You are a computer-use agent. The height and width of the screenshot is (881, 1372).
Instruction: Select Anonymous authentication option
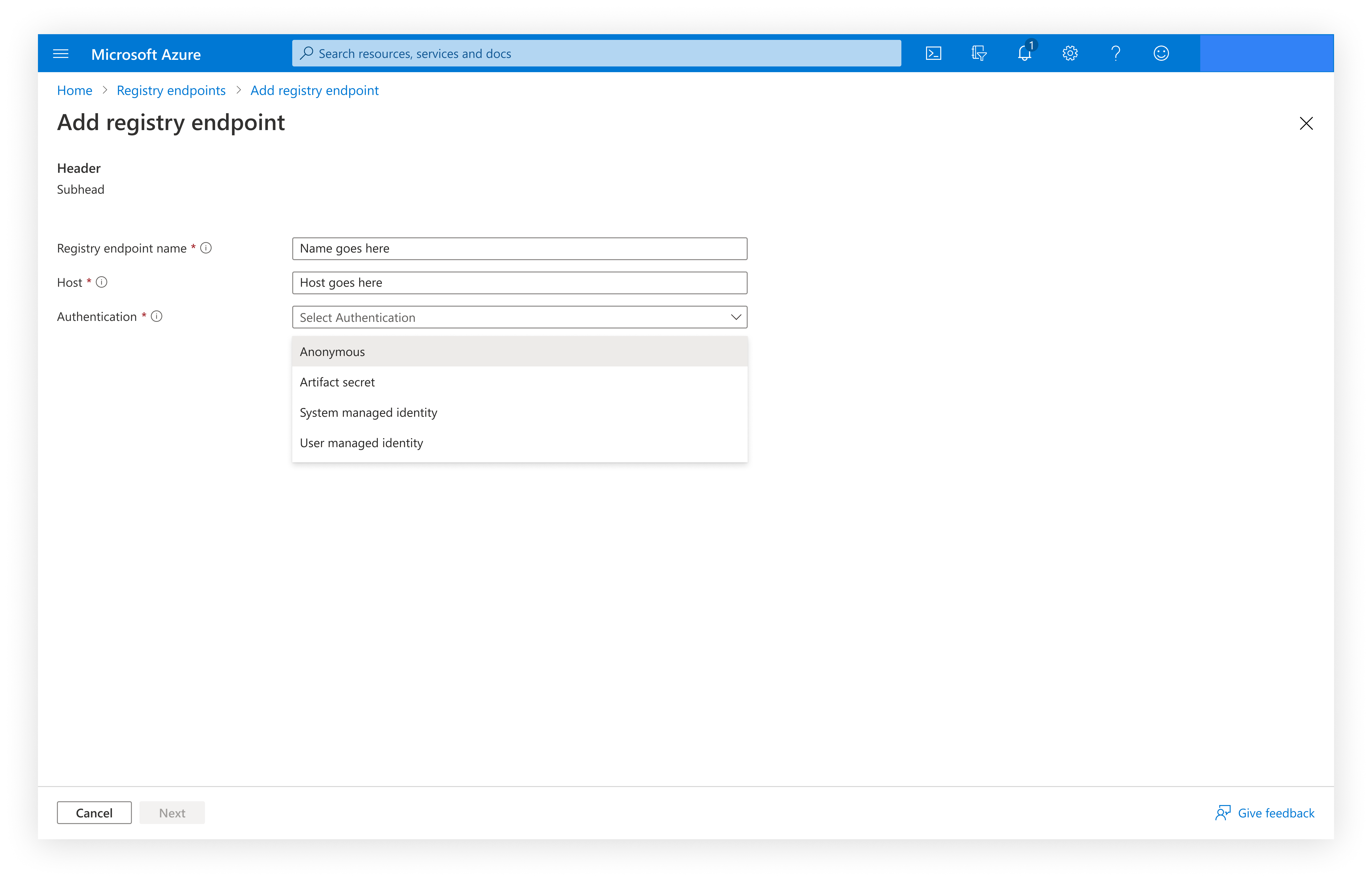coord(520,351)
